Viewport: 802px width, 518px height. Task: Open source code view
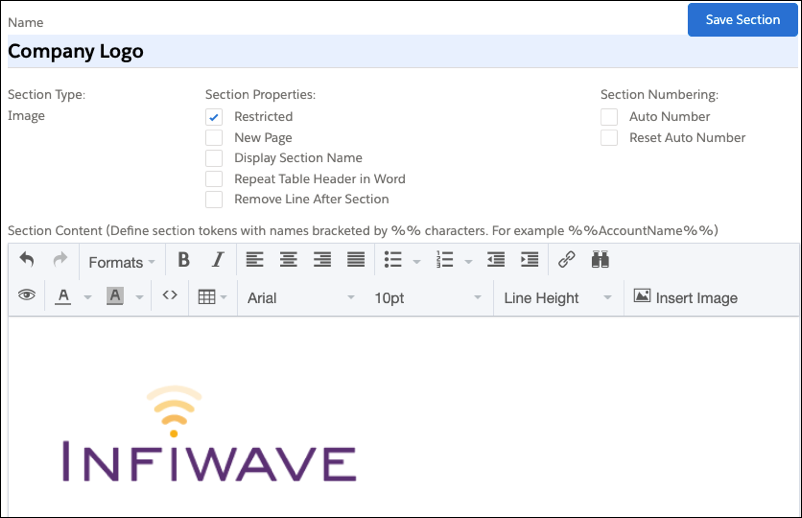[170, 295]
